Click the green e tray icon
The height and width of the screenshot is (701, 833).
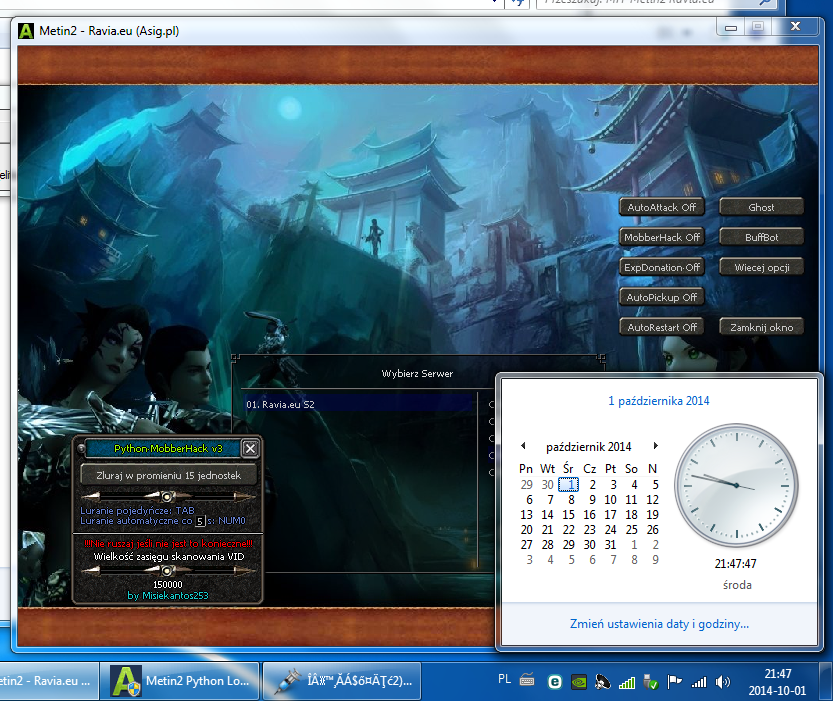(555, 682)
